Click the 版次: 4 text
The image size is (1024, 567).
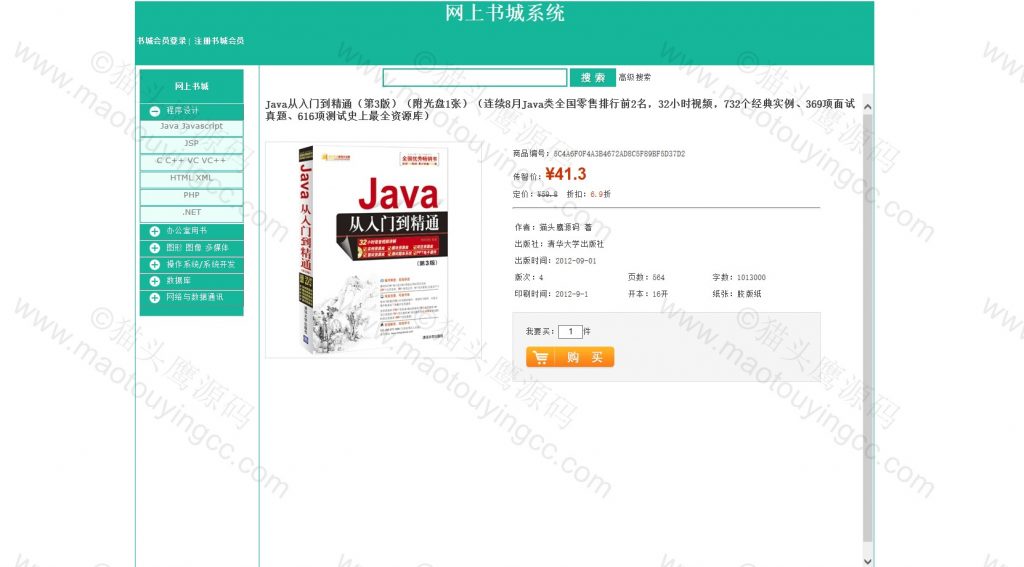point(529,277)
